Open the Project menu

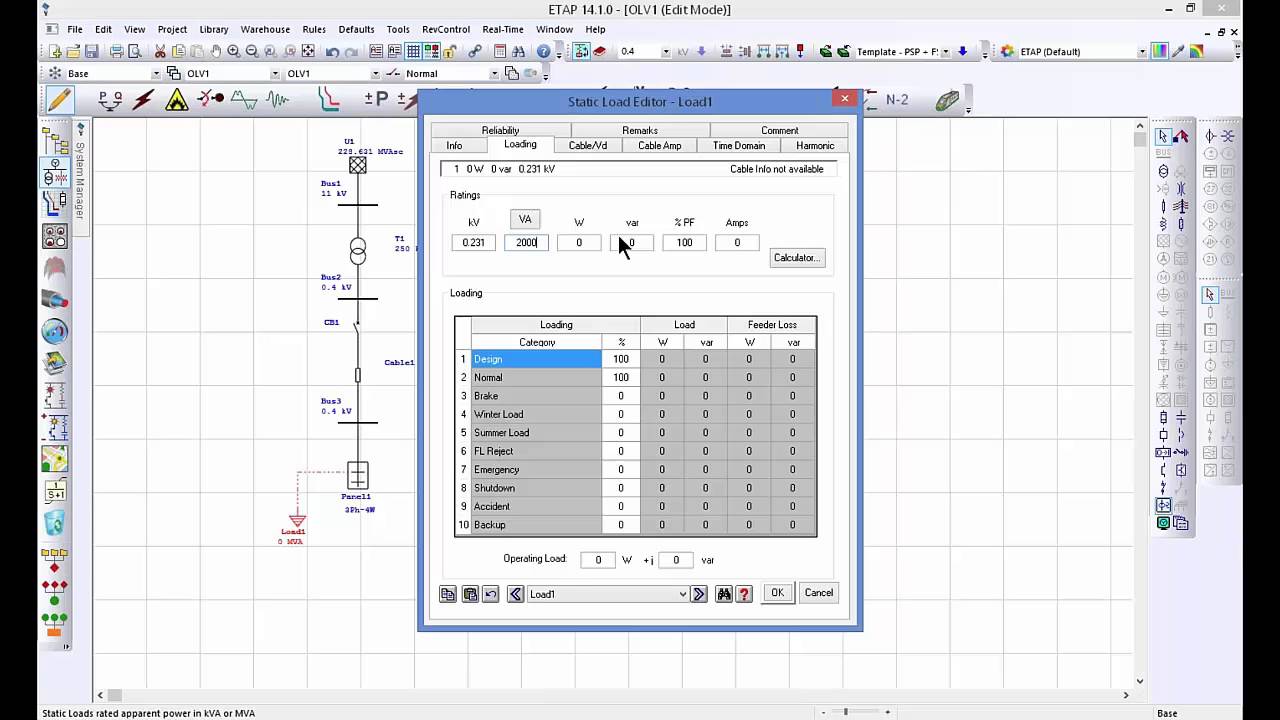coord(172,29)
